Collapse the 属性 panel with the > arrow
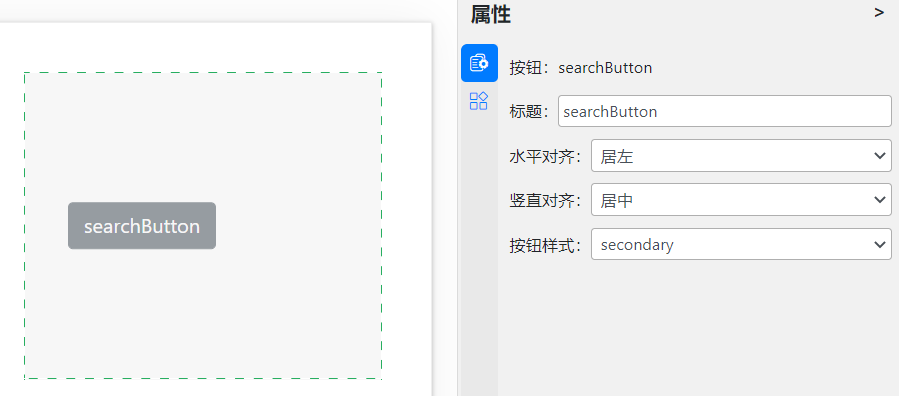 (x=879, y=13)
